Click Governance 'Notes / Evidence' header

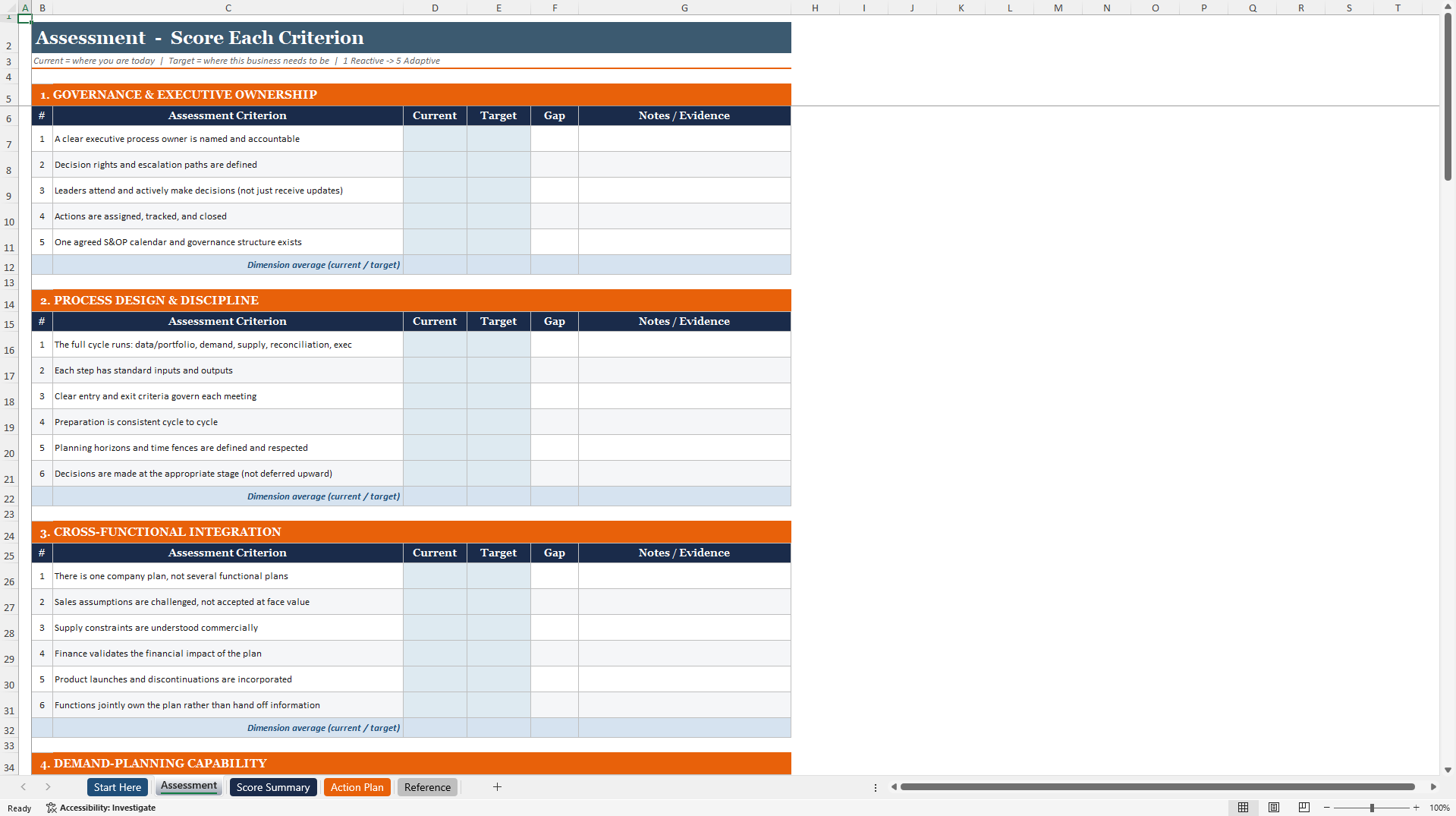[684, 115]
